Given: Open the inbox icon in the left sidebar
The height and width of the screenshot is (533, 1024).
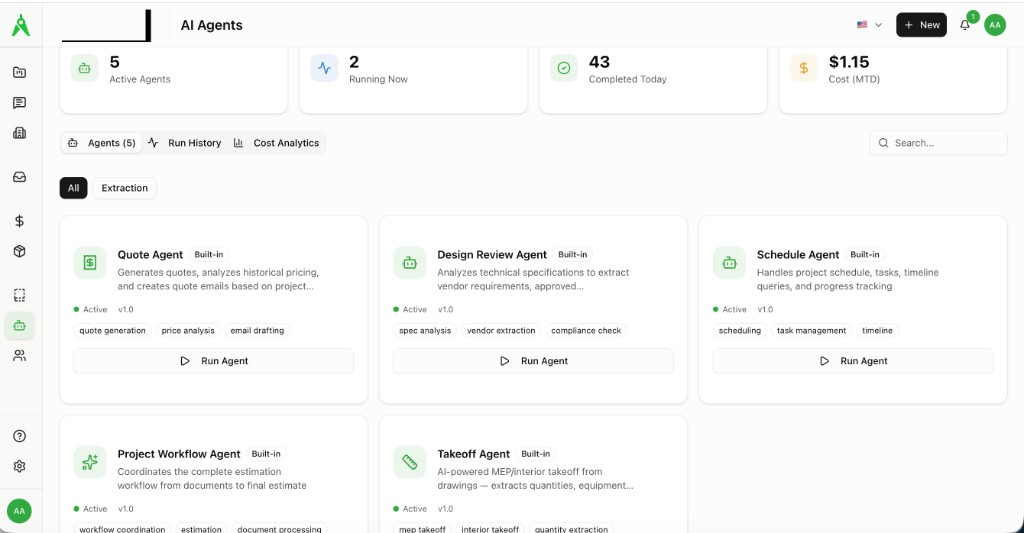Looking at the screenshot, I should (19, 177).
